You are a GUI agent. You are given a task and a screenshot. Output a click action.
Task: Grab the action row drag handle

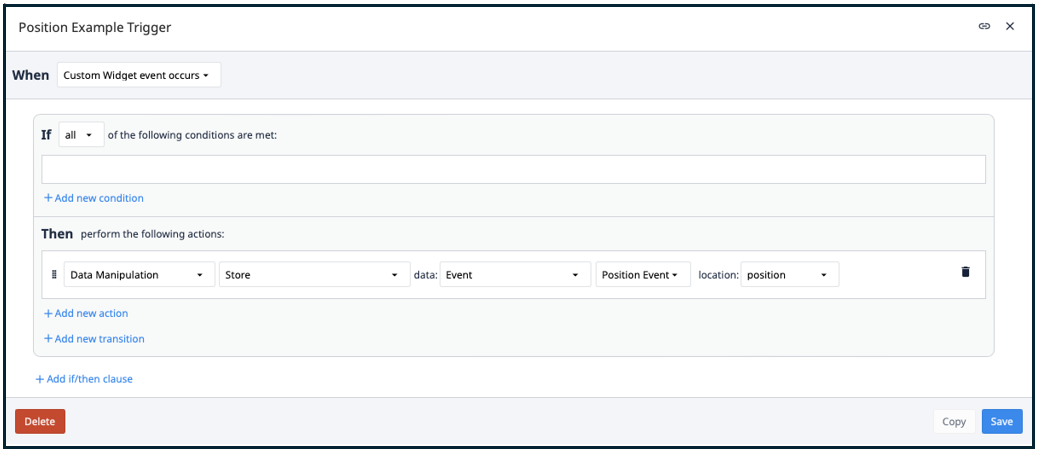(54, 274)
